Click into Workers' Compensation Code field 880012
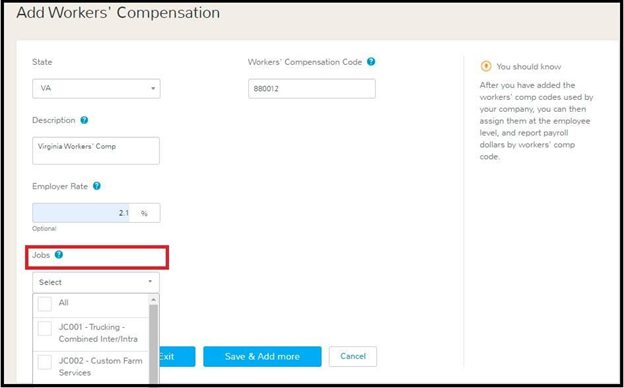 point(312,88)
